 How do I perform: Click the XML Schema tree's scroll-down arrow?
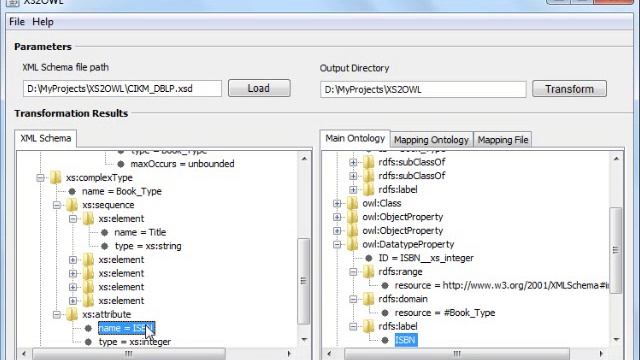[304, 340]
